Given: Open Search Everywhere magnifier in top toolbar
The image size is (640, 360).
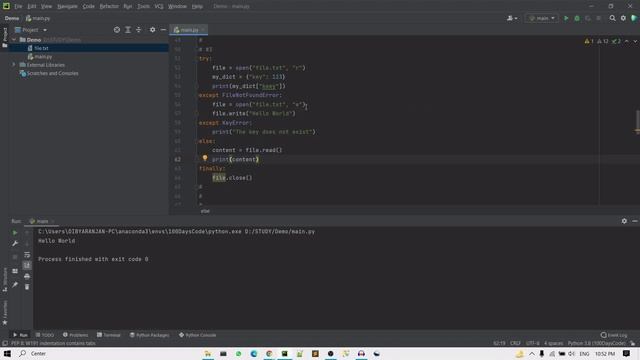Looking at the screenshot, I should [612, 18].
